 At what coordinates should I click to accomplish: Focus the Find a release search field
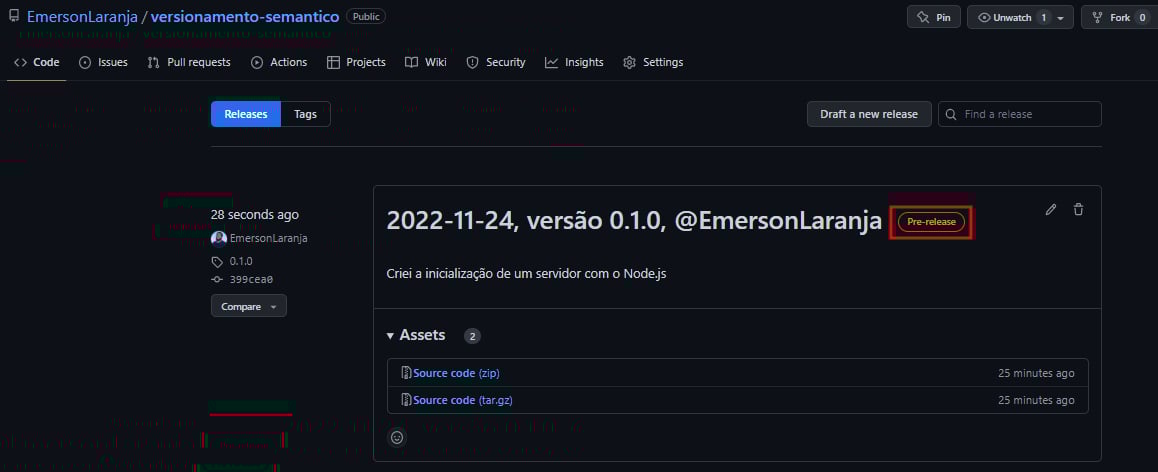pyautogui.click(x=1020, y=114)
